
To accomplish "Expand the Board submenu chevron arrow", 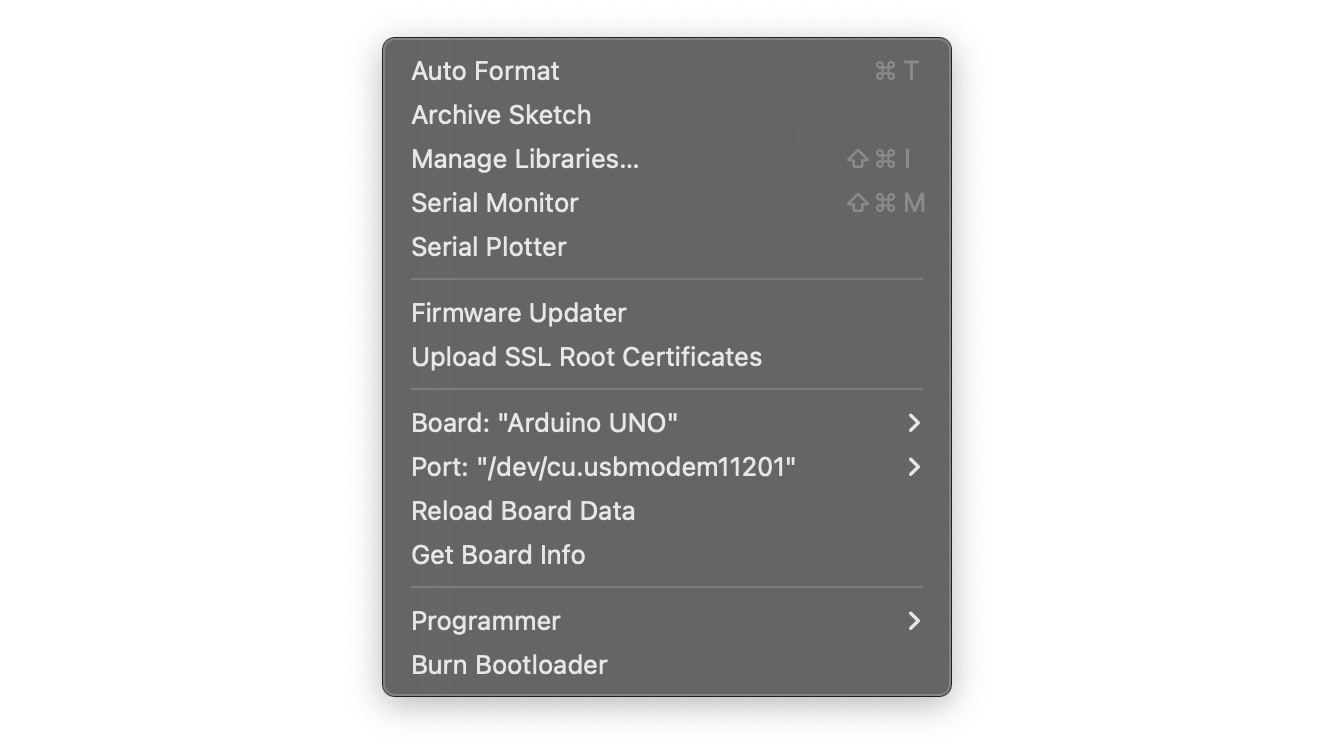I will [x=913, y=423].
